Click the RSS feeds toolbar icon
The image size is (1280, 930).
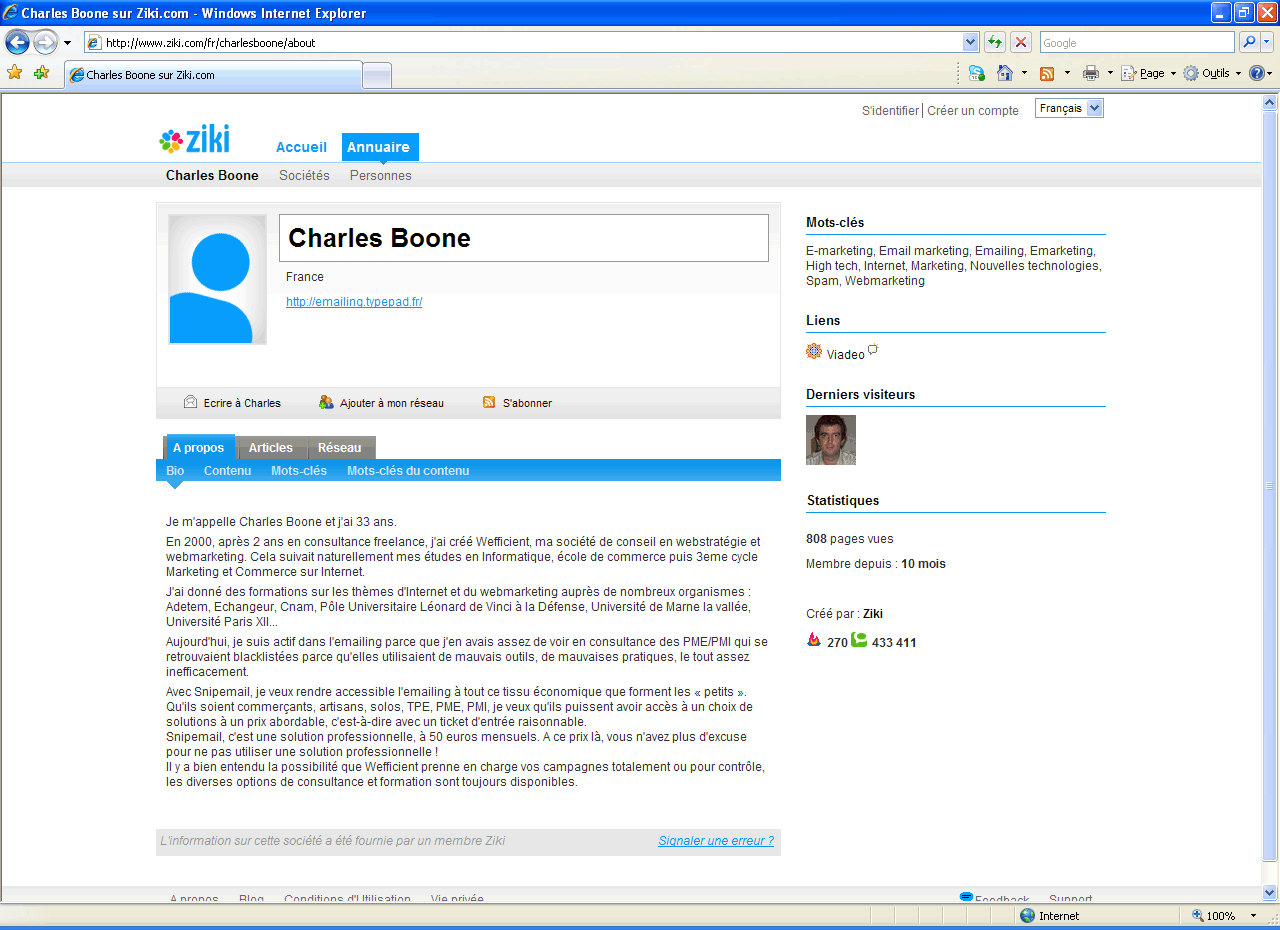(1048, 73)
